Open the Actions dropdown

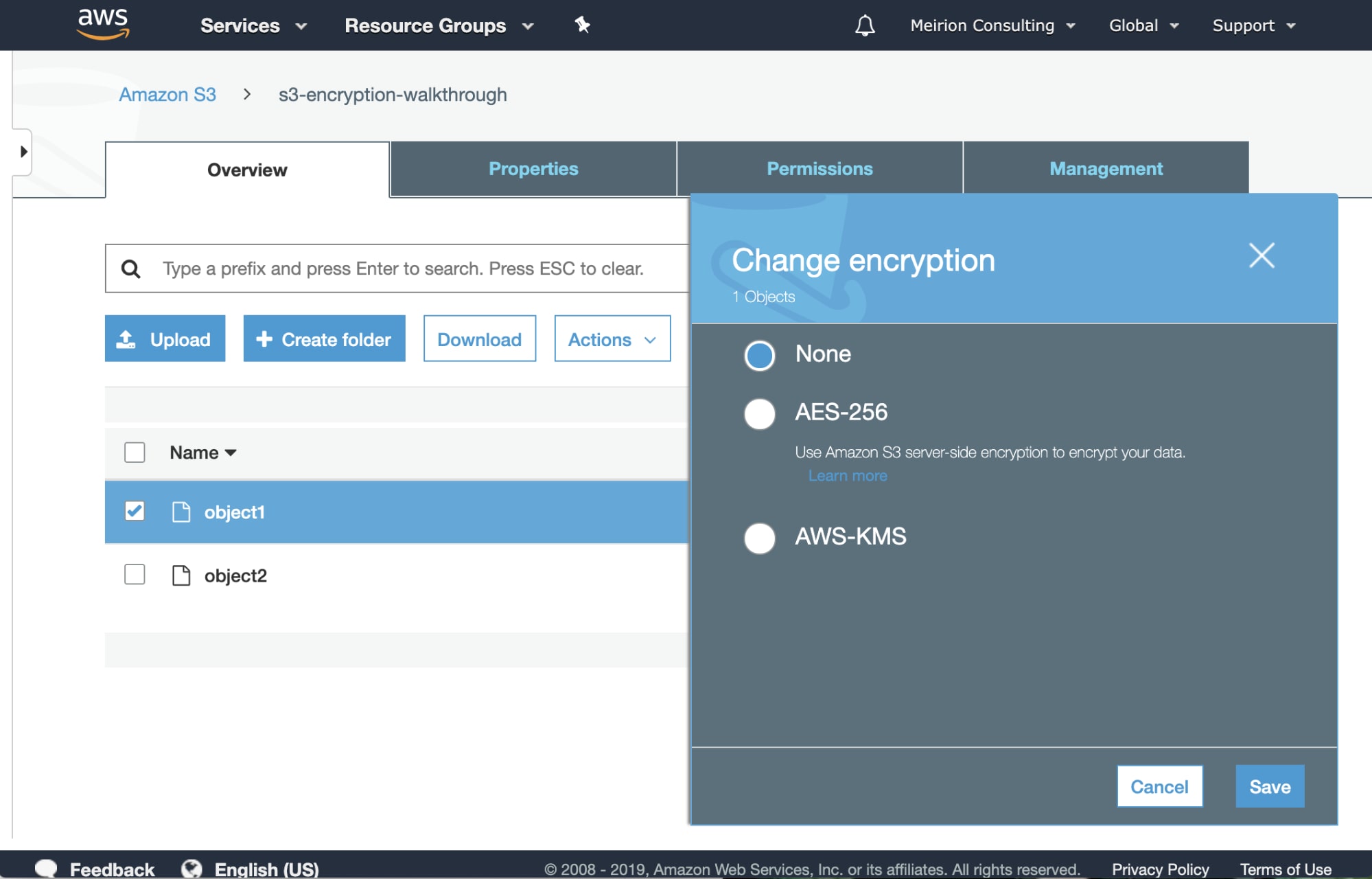(x=612, y=339)
